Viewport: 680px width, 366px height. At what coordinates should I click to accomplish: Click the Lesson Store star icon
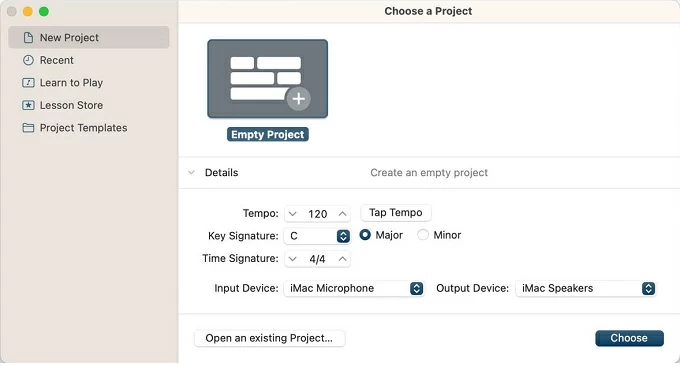(28, 105)
